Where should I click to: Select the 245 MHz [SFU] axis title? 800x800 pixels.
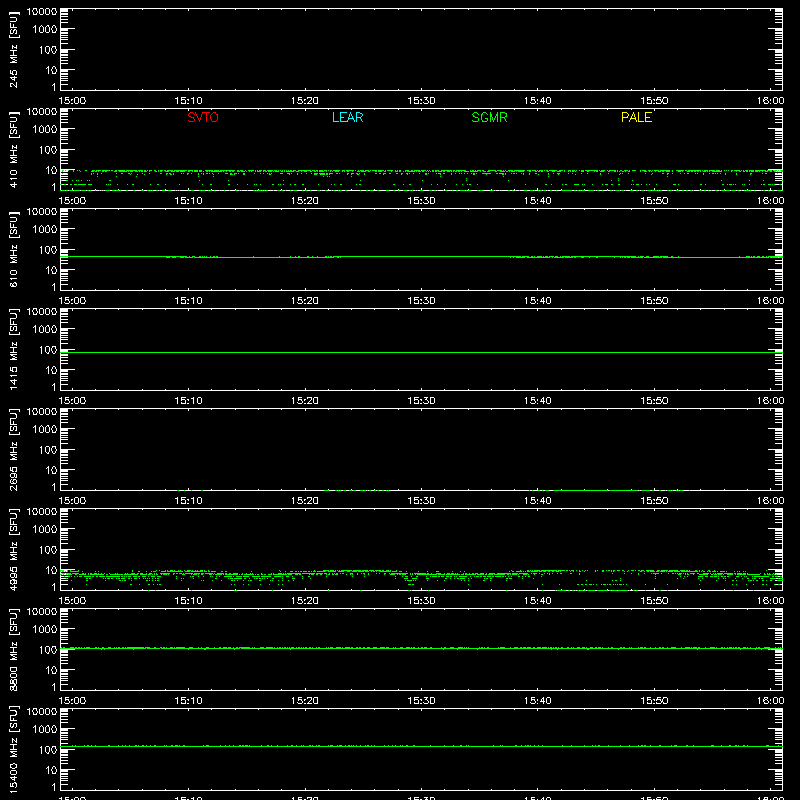pyautogui.click(x=13, y=49)
